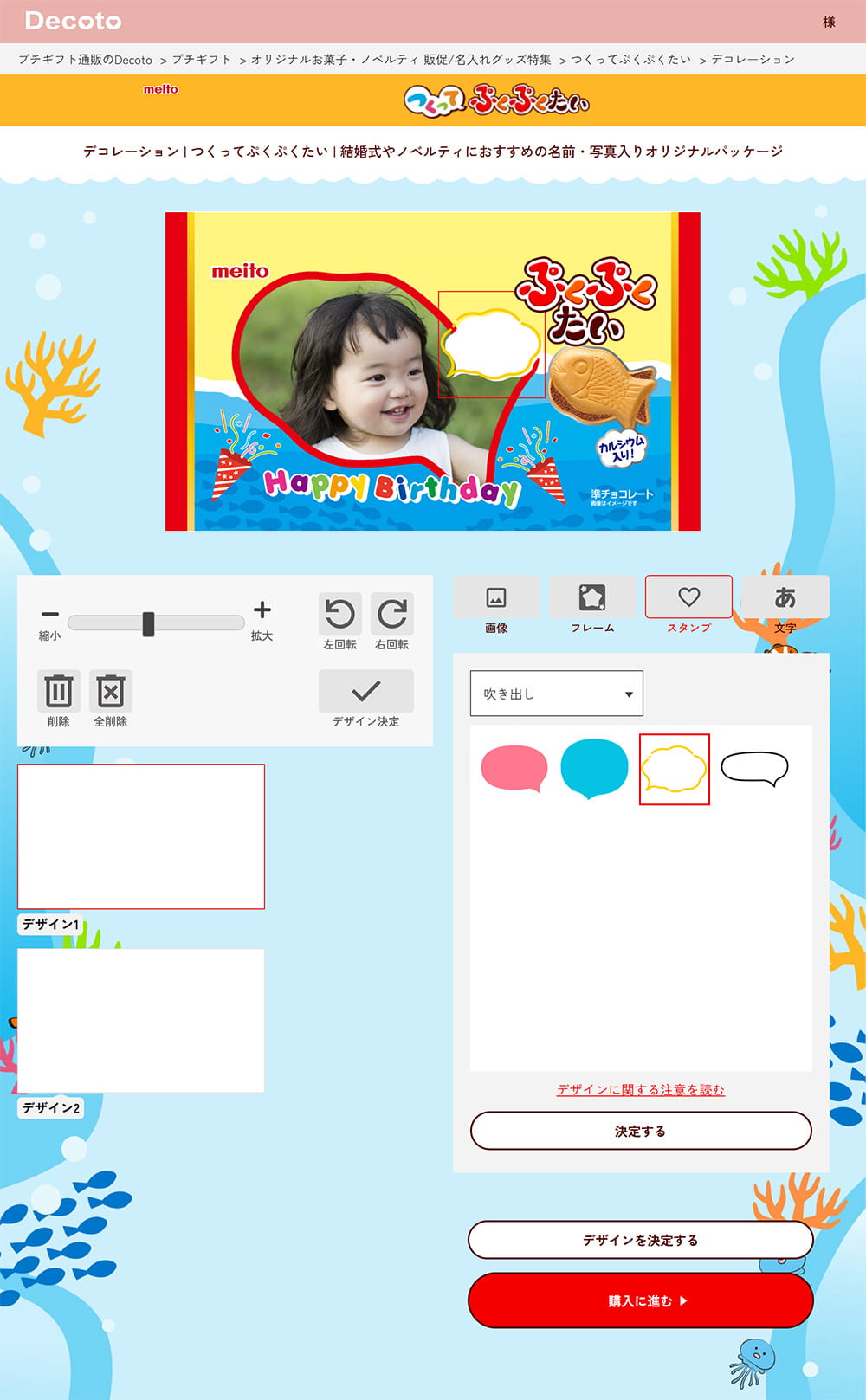
Task: Open プチギフト通販のDecoto breadcrumb
Action: pos(85,60)
